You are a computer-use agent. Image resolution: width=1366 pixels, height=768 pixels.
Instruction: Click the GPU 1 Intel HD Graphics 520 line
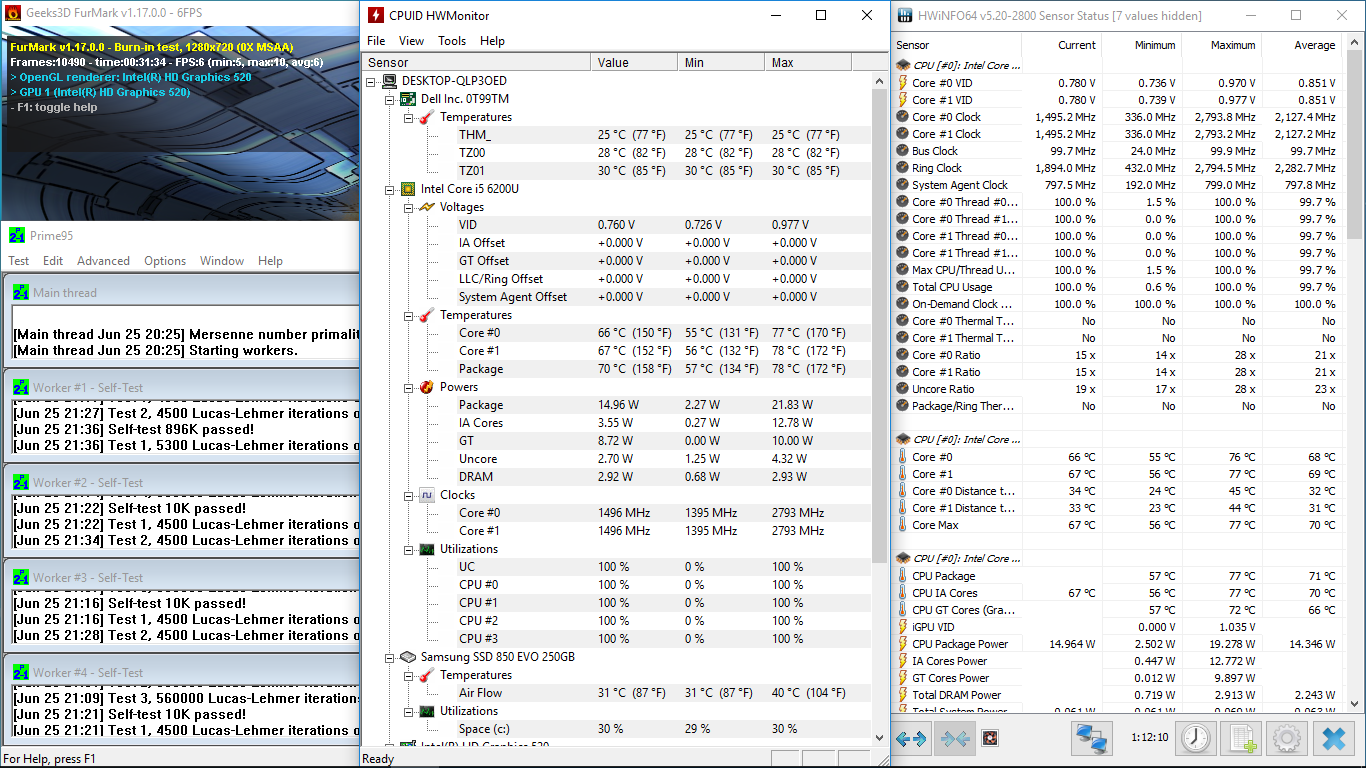click(100, 92)
